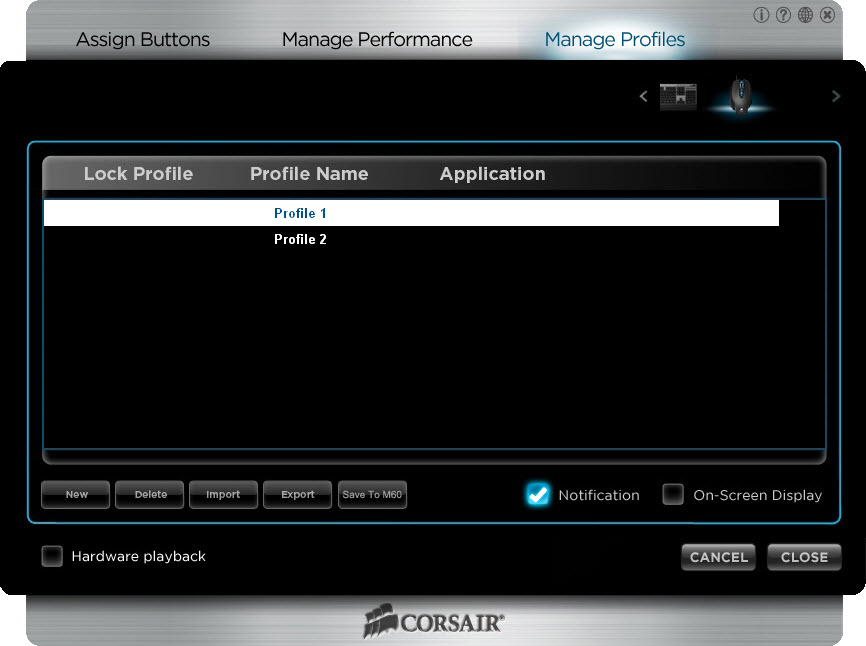Viewport: 866px width, 646px height.
Task: Click the left device carousel arrow
Action: click(x=643, y=97)
